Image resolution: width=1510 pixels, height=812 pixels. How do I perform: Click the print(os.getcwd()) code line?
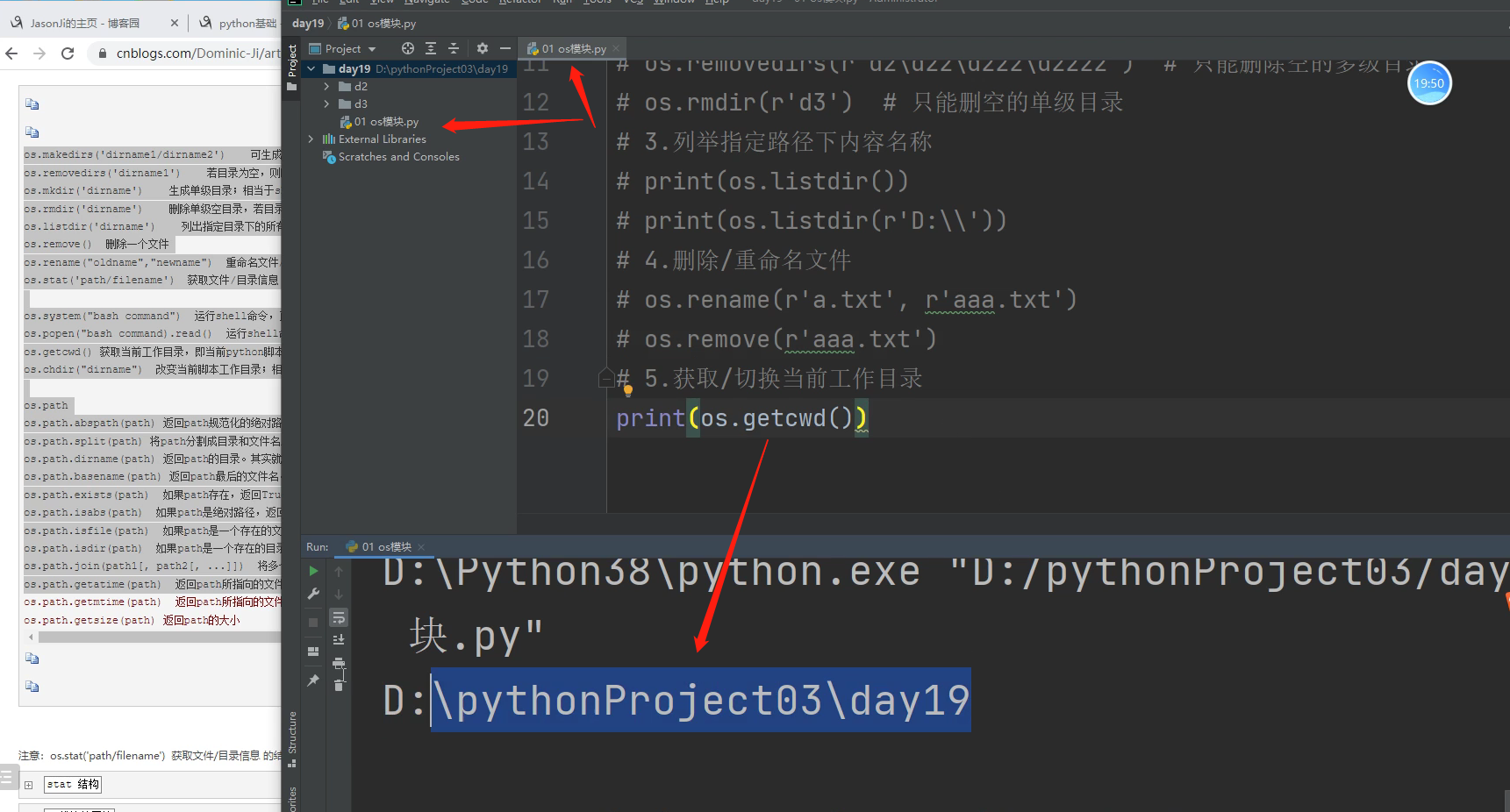(742, 418)
